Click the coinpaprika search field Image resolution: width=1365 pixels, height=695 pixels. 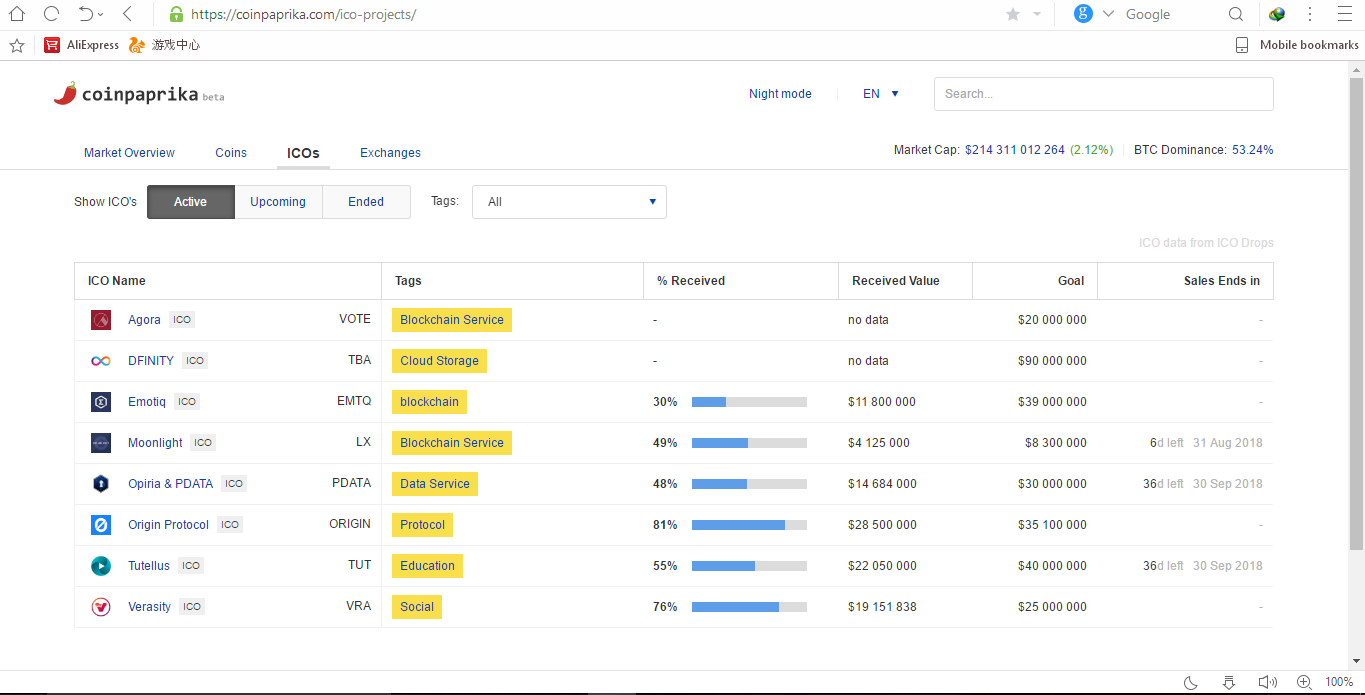pos(1103,94)
